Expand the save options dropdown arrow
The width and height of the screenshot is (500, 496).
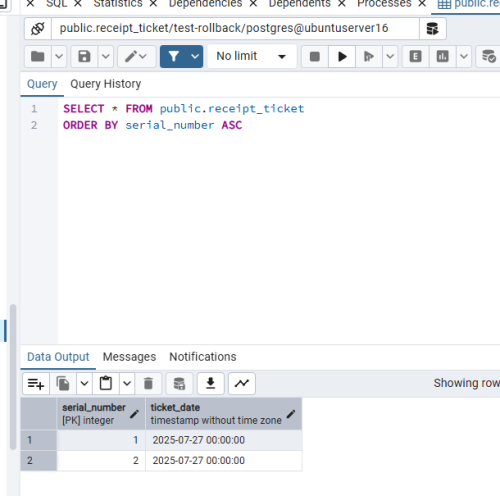click(106, 56)
